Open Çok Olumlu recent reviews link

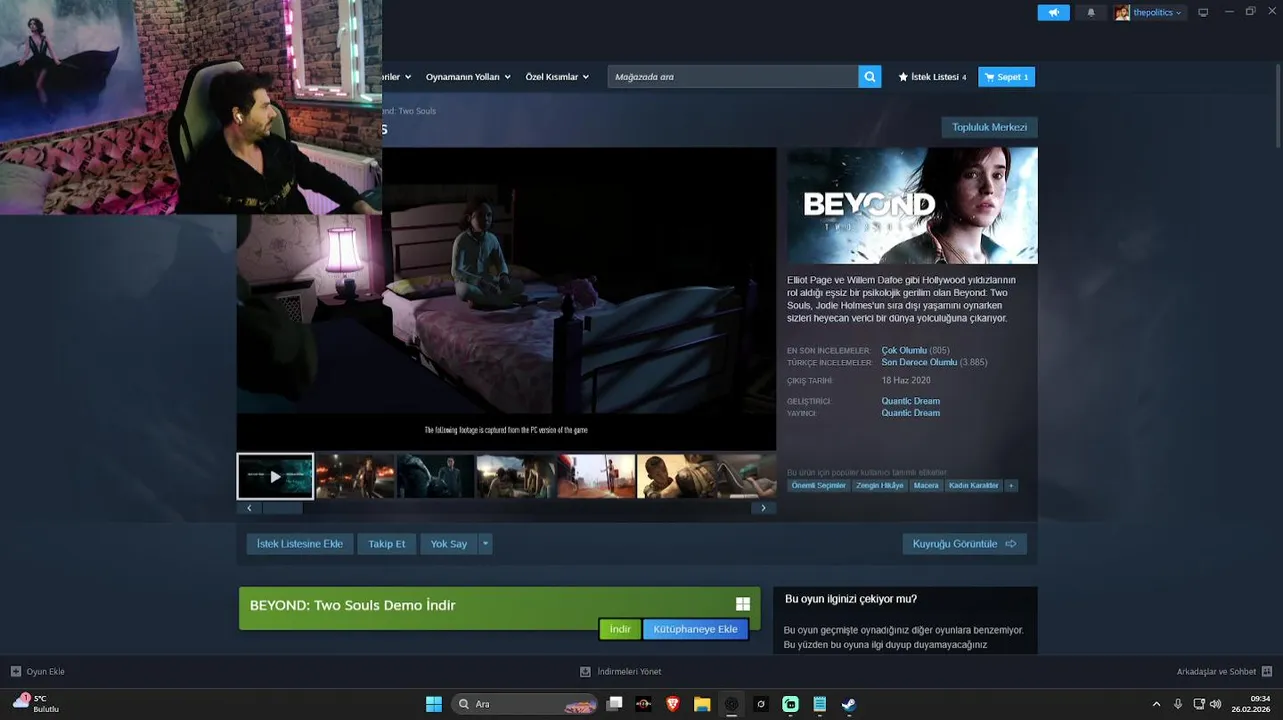904,351
